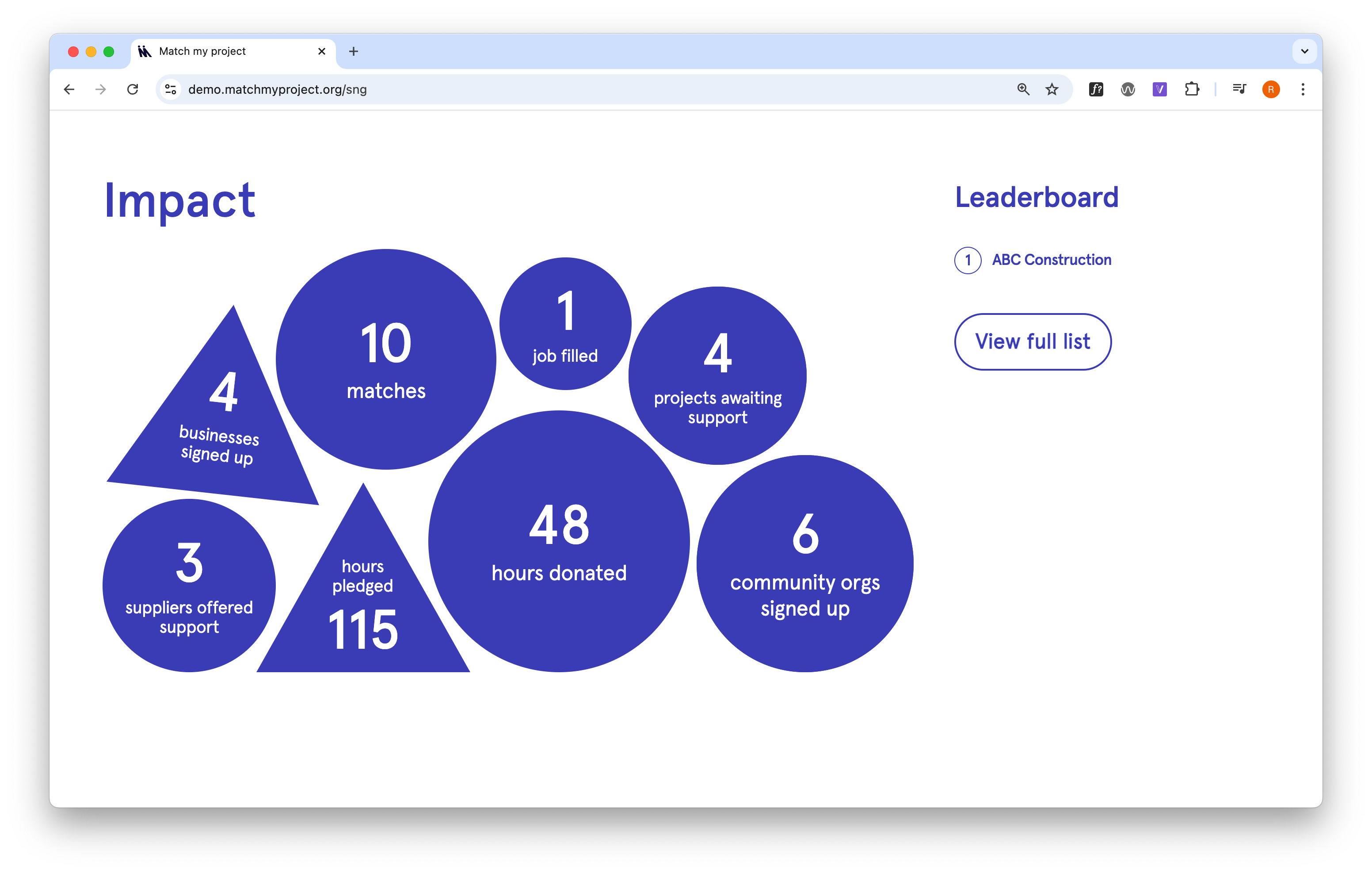The image size is (1372, 873).
Task: Click the red close window button
Action: point(73,52)
